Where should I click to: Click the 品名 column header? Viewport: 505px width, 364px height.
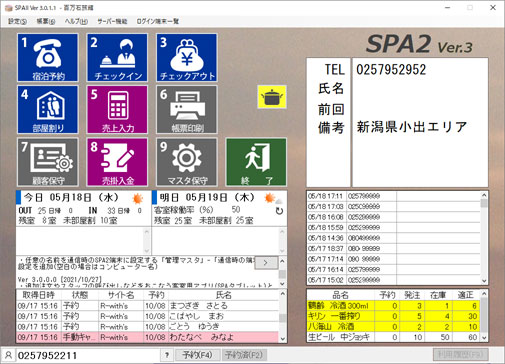click(340, 295)
